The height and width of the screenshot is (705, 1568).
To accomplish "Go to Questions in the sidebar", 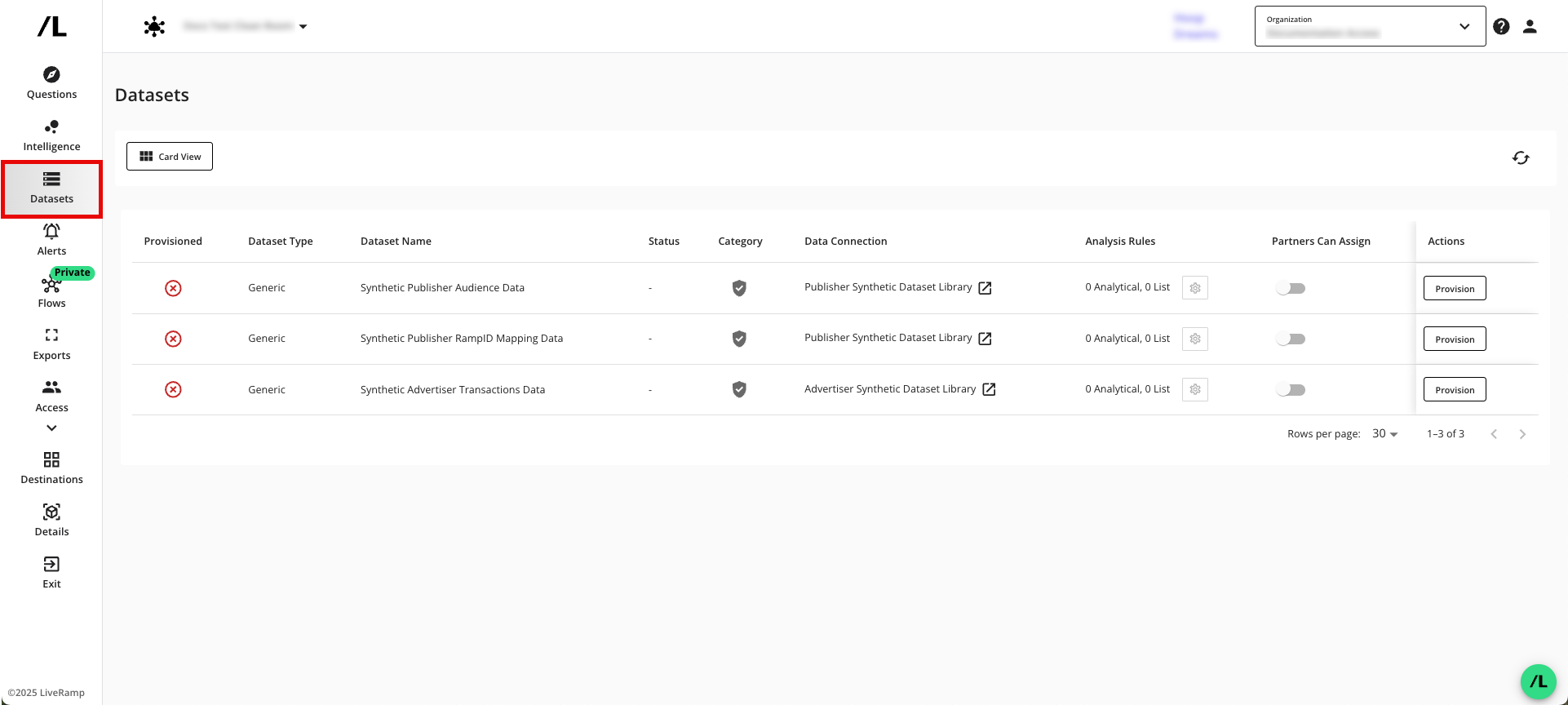I will 51,82.
